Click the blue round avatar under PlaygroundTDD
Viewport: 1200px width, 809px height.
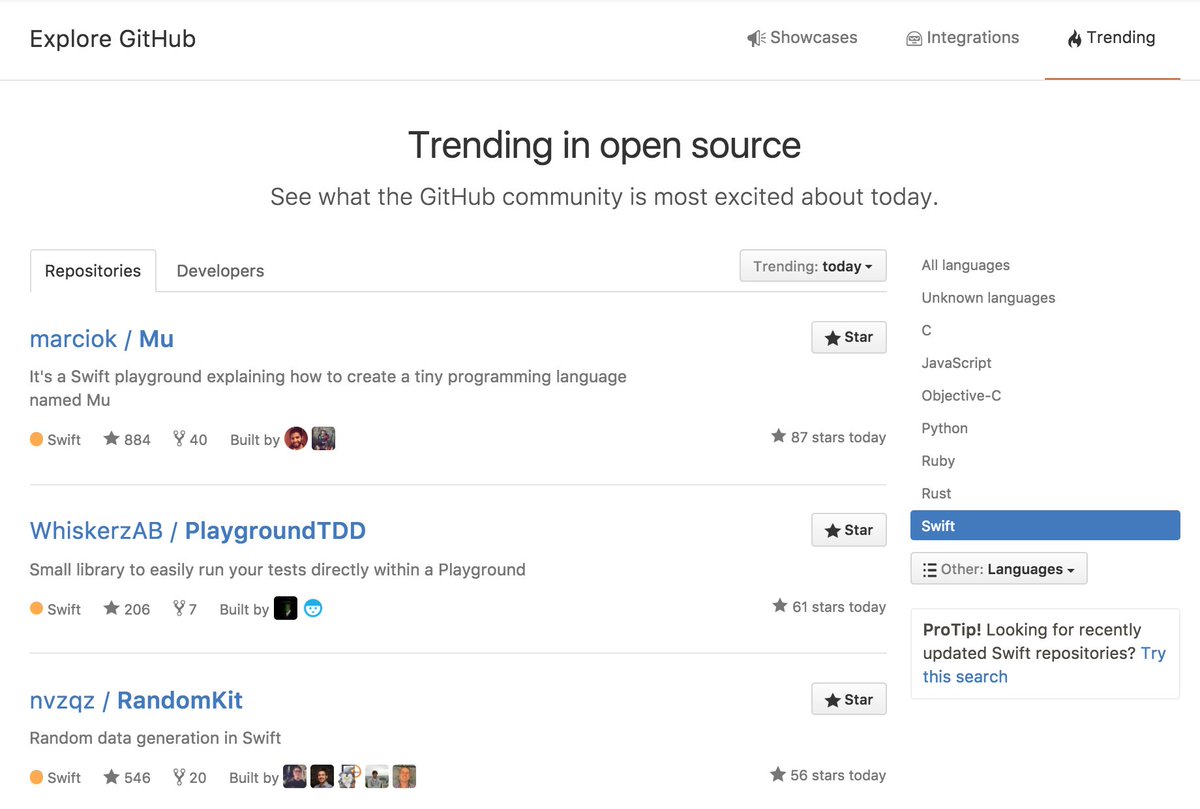(x=313, y=608)
